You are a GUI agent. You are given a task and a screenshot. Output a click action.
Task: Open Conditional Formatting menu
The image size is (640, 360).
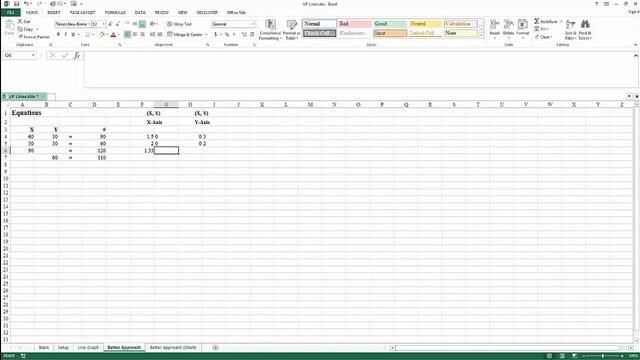(270, 29)
